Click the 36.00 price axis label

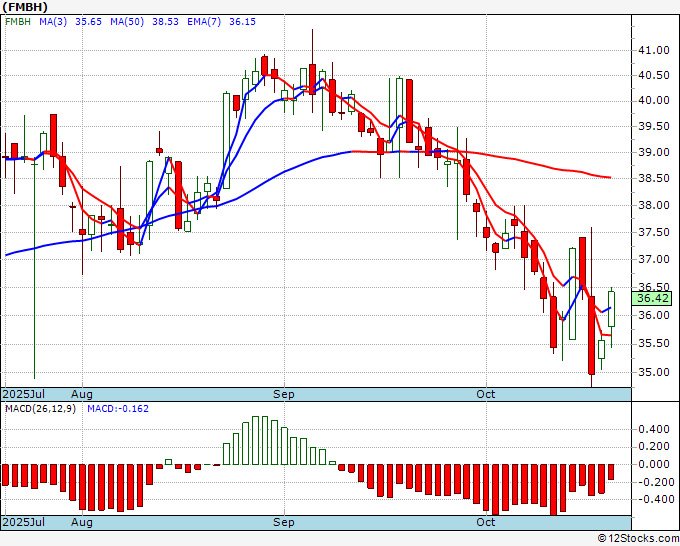[x=654, y=315]
